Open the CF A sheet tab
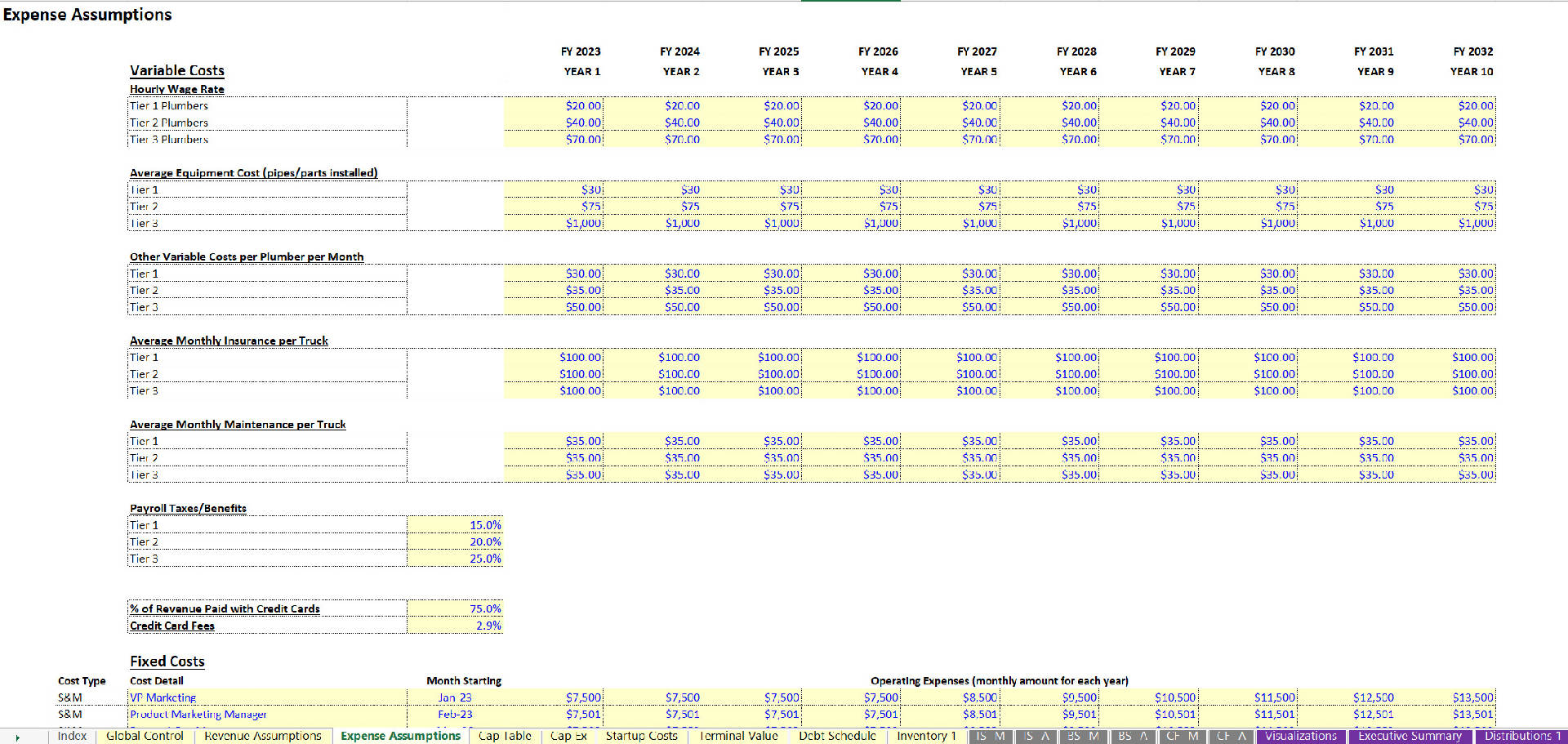The image size is (1568, 744). coord(1232,736)
